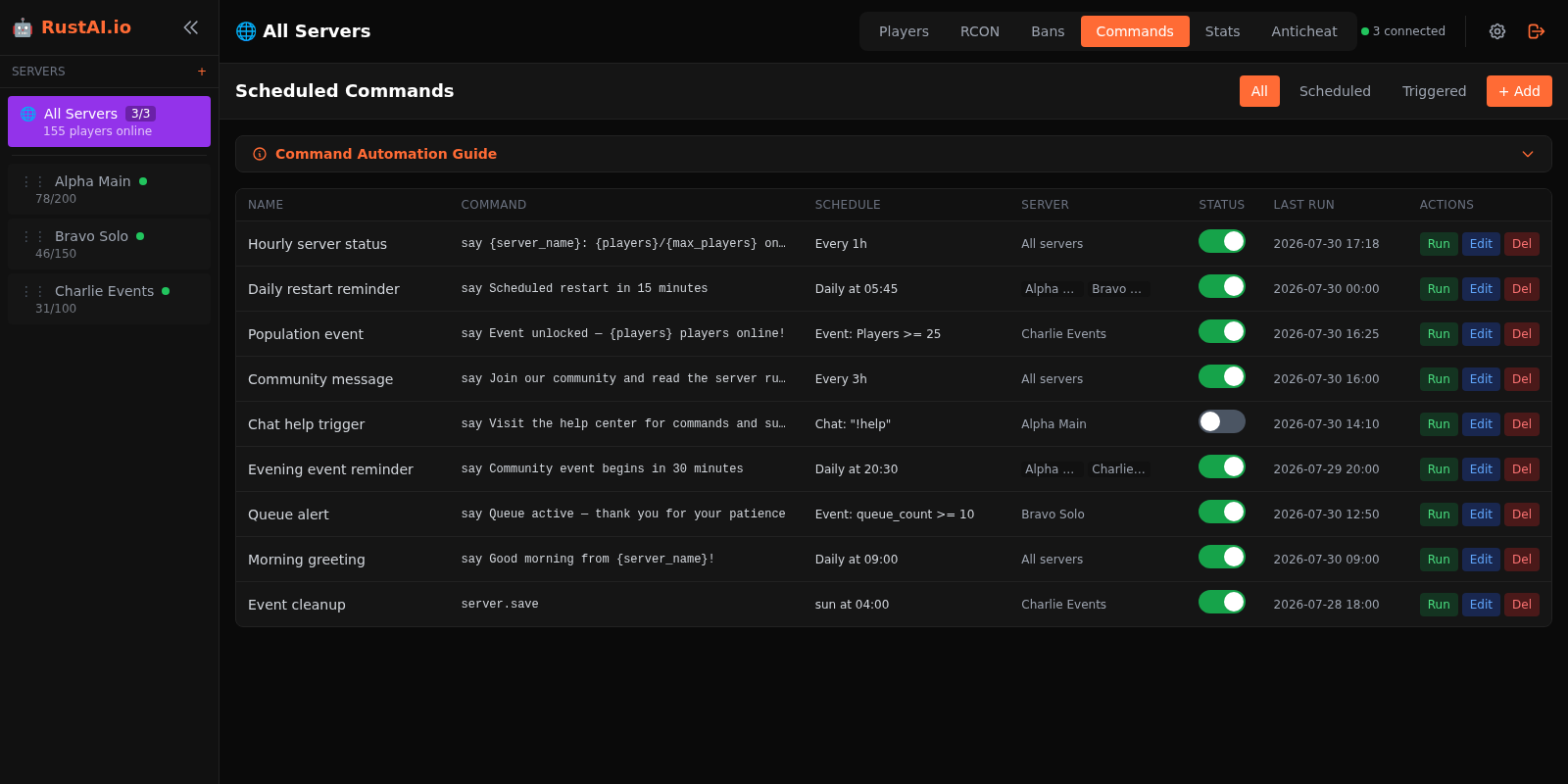
Task: Turn off the Population event toggle
Action: pos(1222,331)
